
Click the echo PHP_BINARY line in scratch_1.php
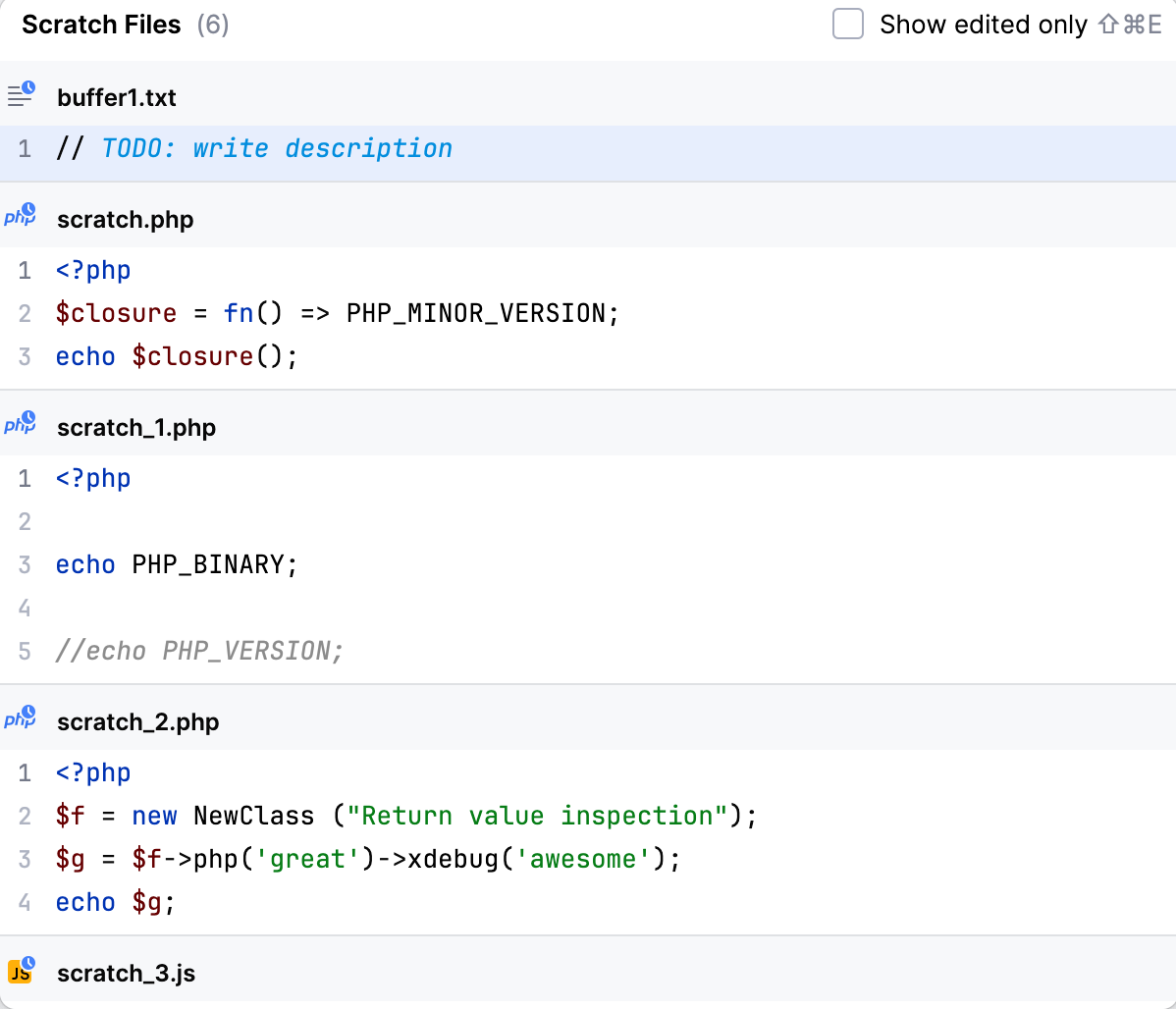(176, 564)
